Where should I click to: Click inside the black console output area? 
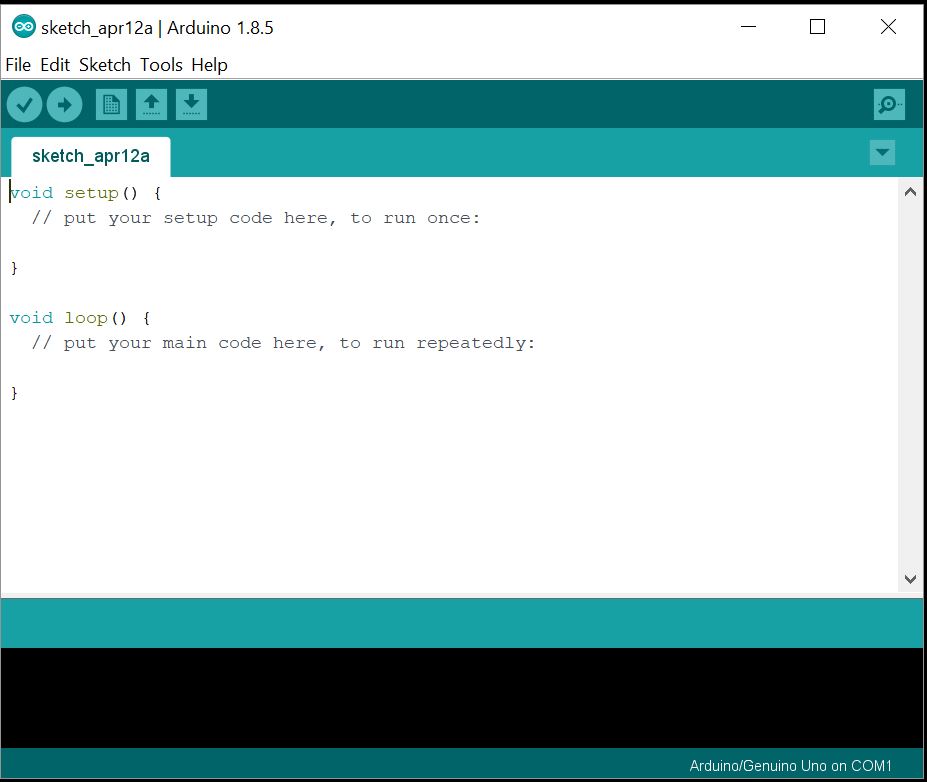coord(462,698)
